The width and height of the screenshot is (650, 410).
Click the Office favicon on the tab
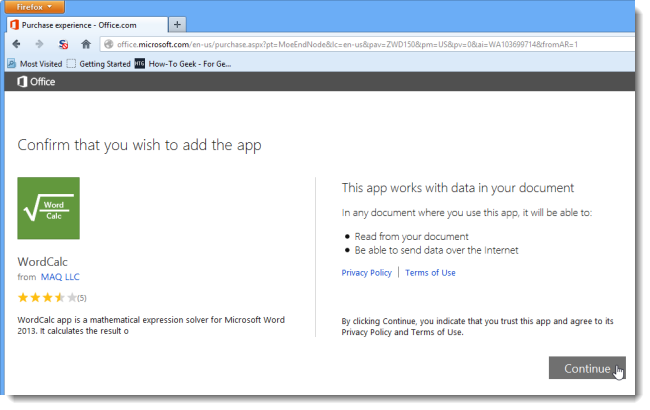15,25
